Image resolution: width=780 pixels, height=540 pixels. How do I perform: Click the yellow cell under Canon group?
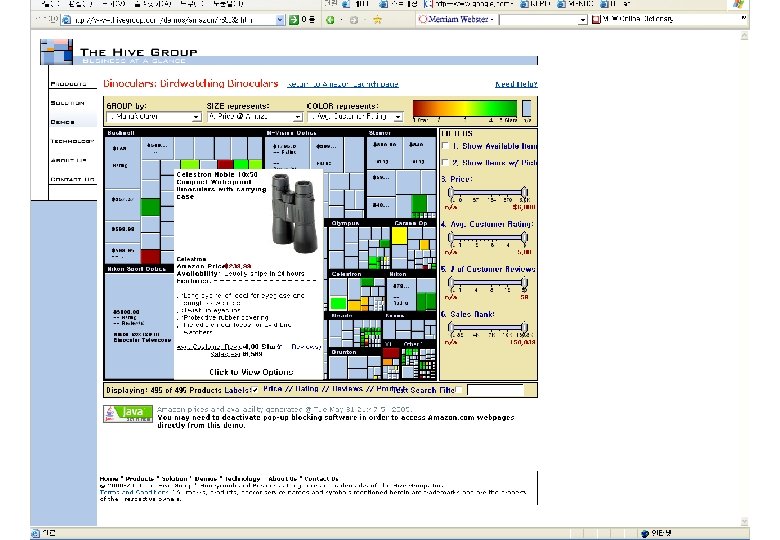(x=399, y=236)
